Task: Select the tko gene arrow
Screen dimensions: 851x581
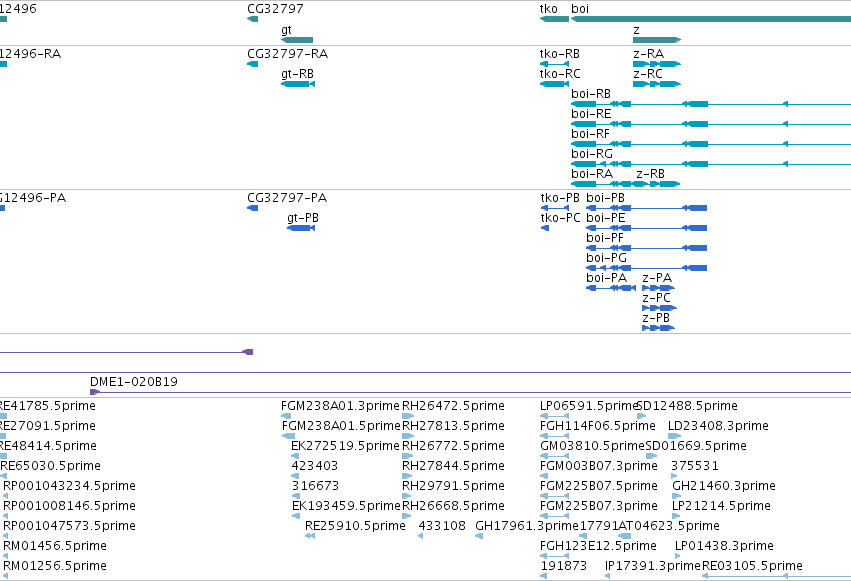Action: (554, 19)
